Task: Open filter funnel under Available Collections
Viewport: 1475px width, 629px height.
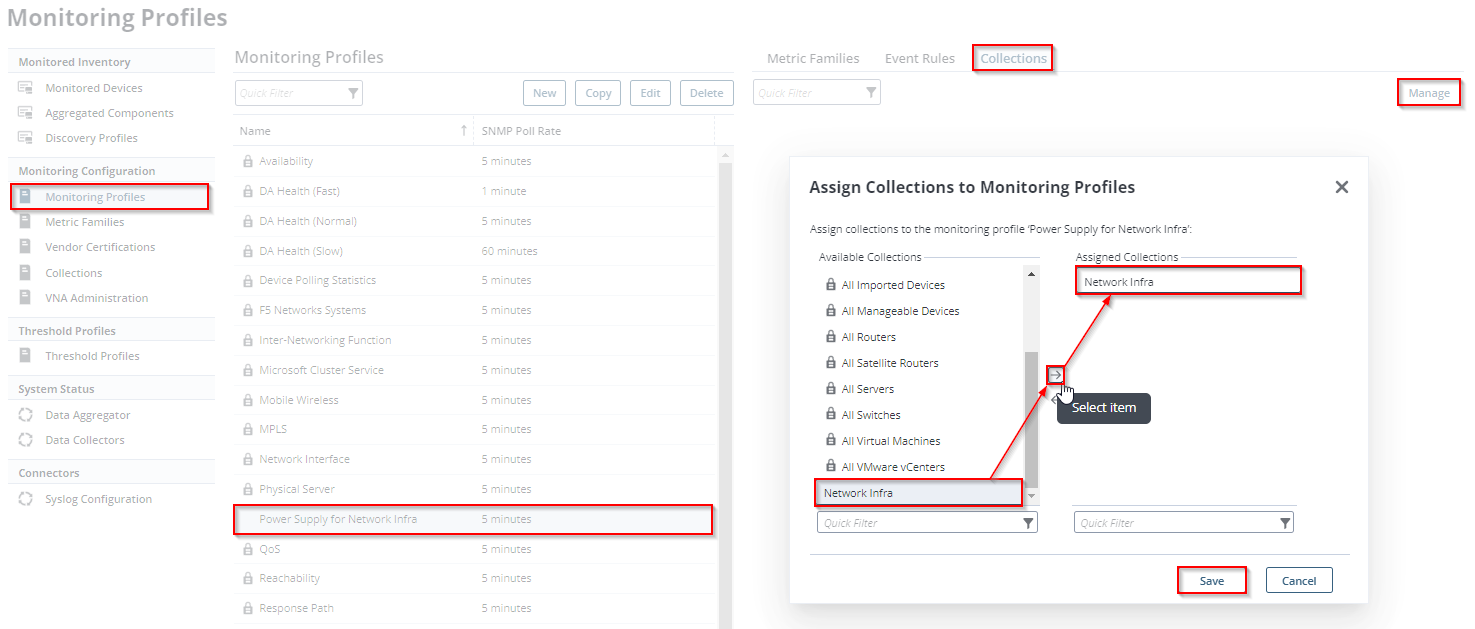Action: (x=1028, y=523)
